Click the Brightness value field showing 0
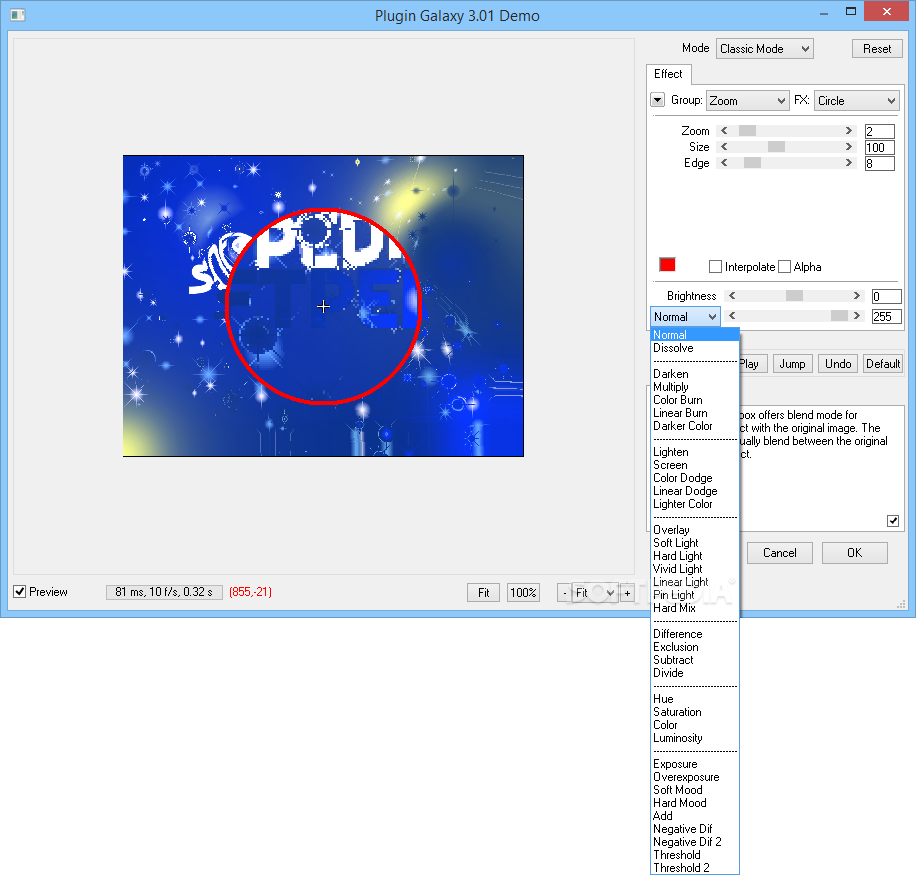The height and width of the screenshot is (875, 916). tap(886, 296)
